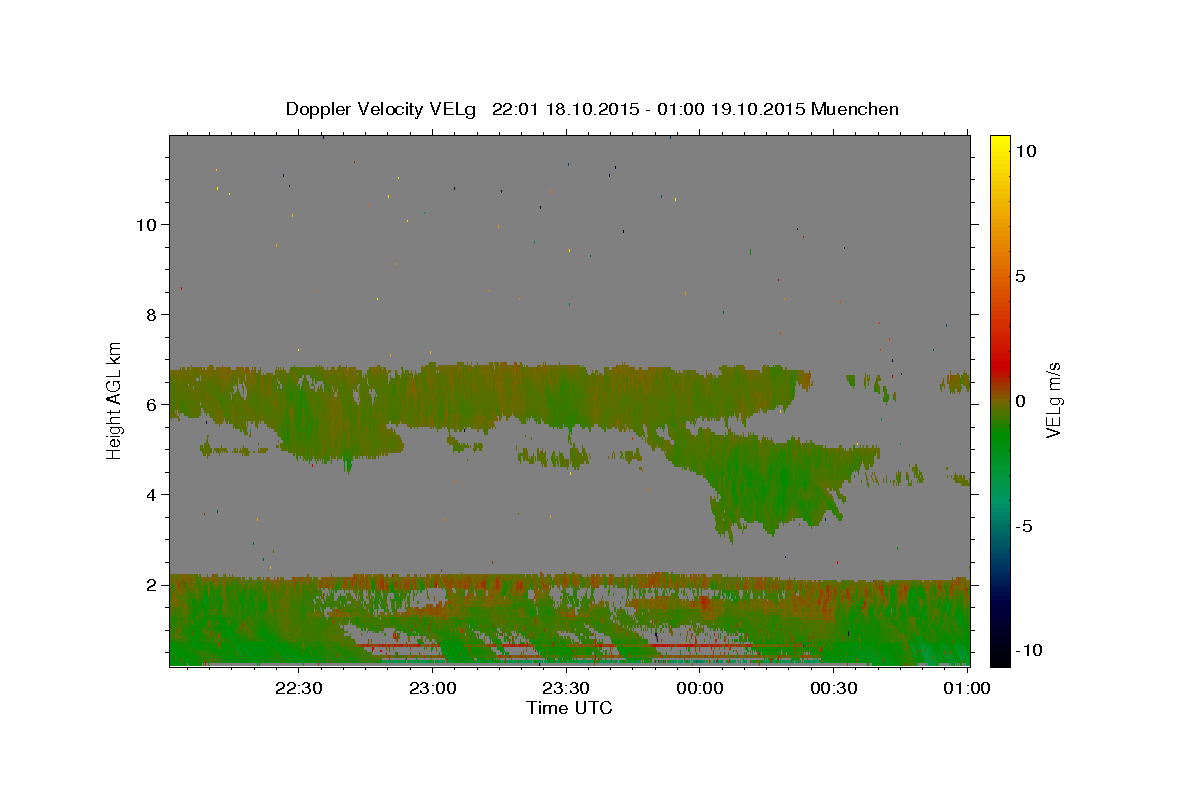Click the 00:30 time tick label
The width and height of the screenshot is (1200, 800).
[834, 688]
